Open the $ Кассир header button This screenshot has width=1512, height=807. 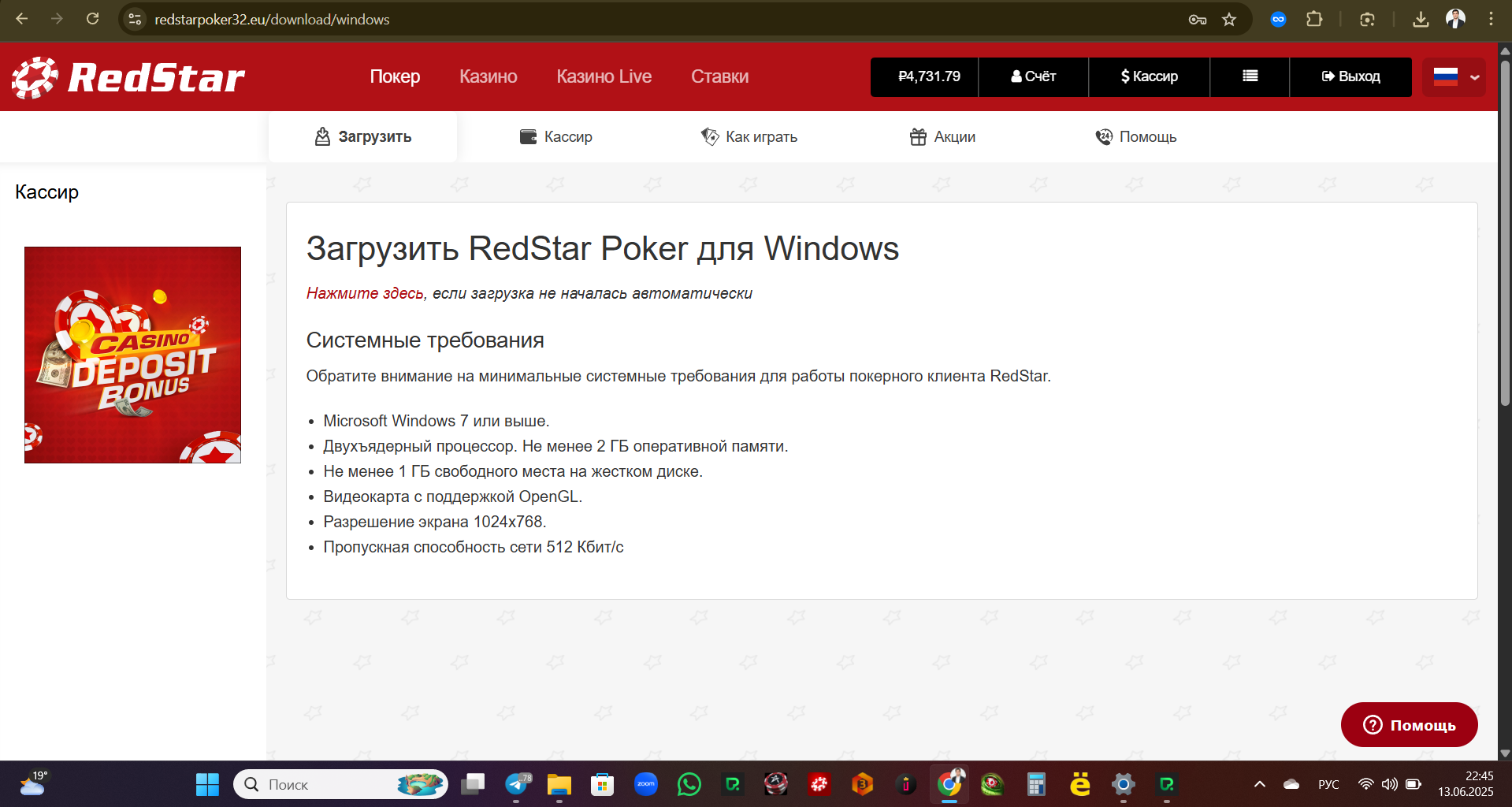pyautogui.click(x=1149, y=76)
